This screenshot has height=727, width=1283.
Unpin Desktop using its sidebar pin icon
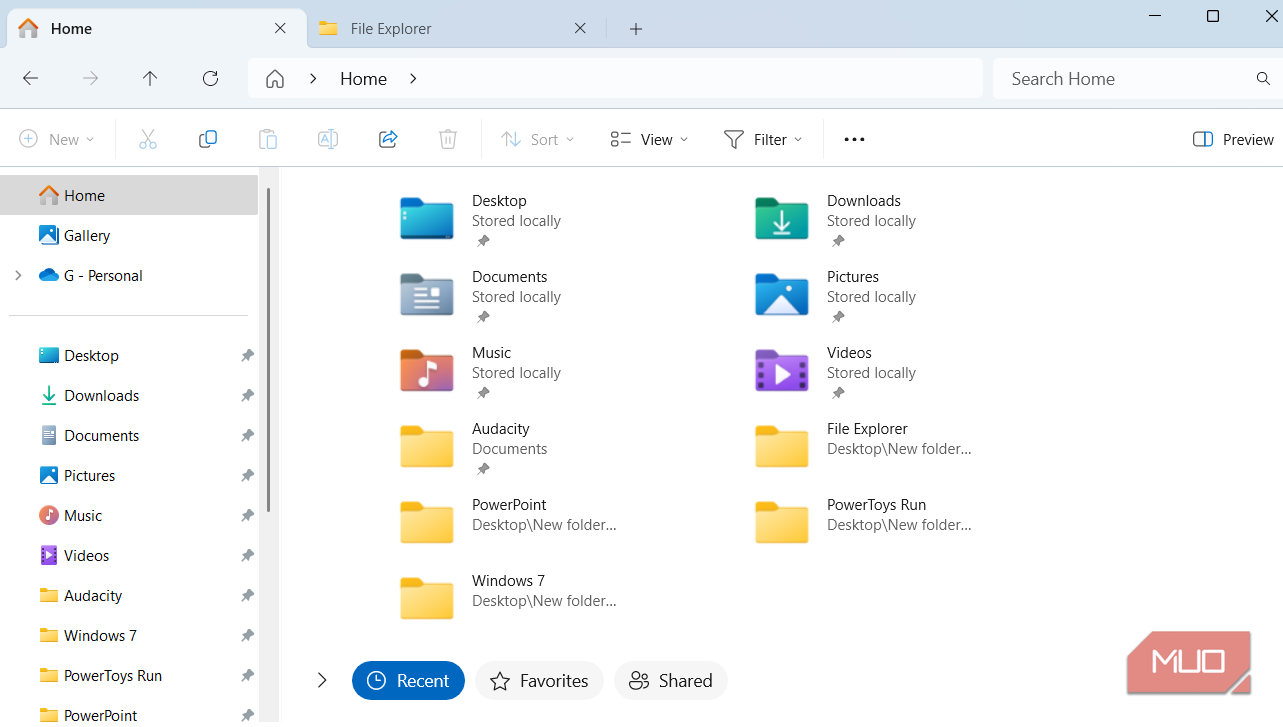pos(247,356)
